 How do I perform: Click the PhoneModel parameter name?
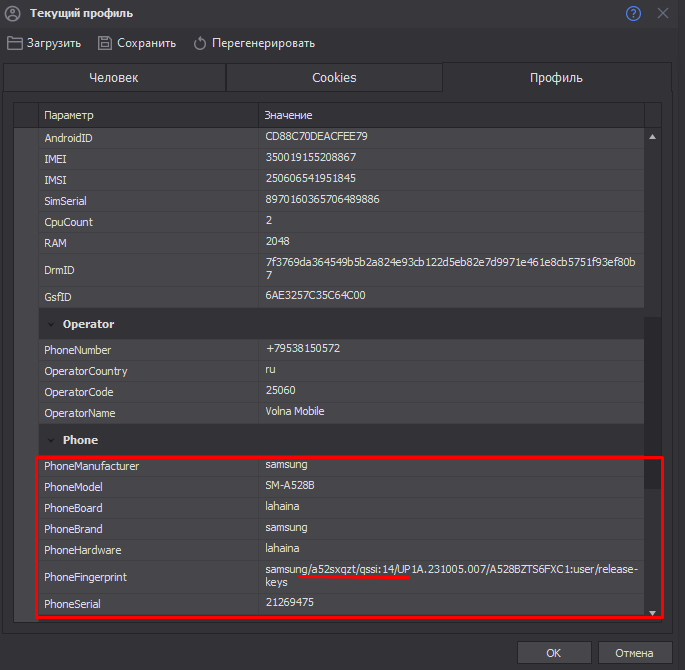pos(73,487)
